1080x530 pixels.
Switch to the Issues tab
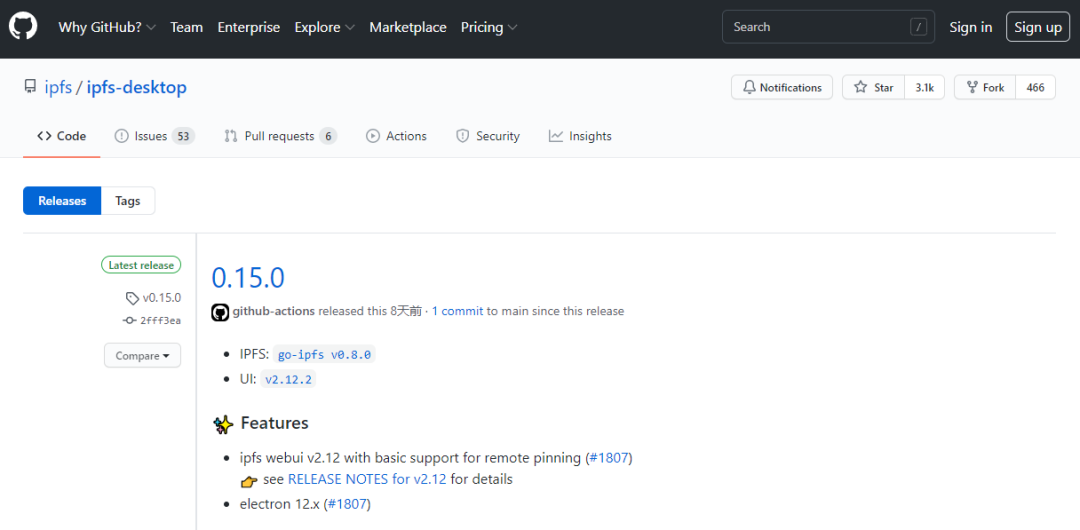pyautogui.click(x=154, y=136)
